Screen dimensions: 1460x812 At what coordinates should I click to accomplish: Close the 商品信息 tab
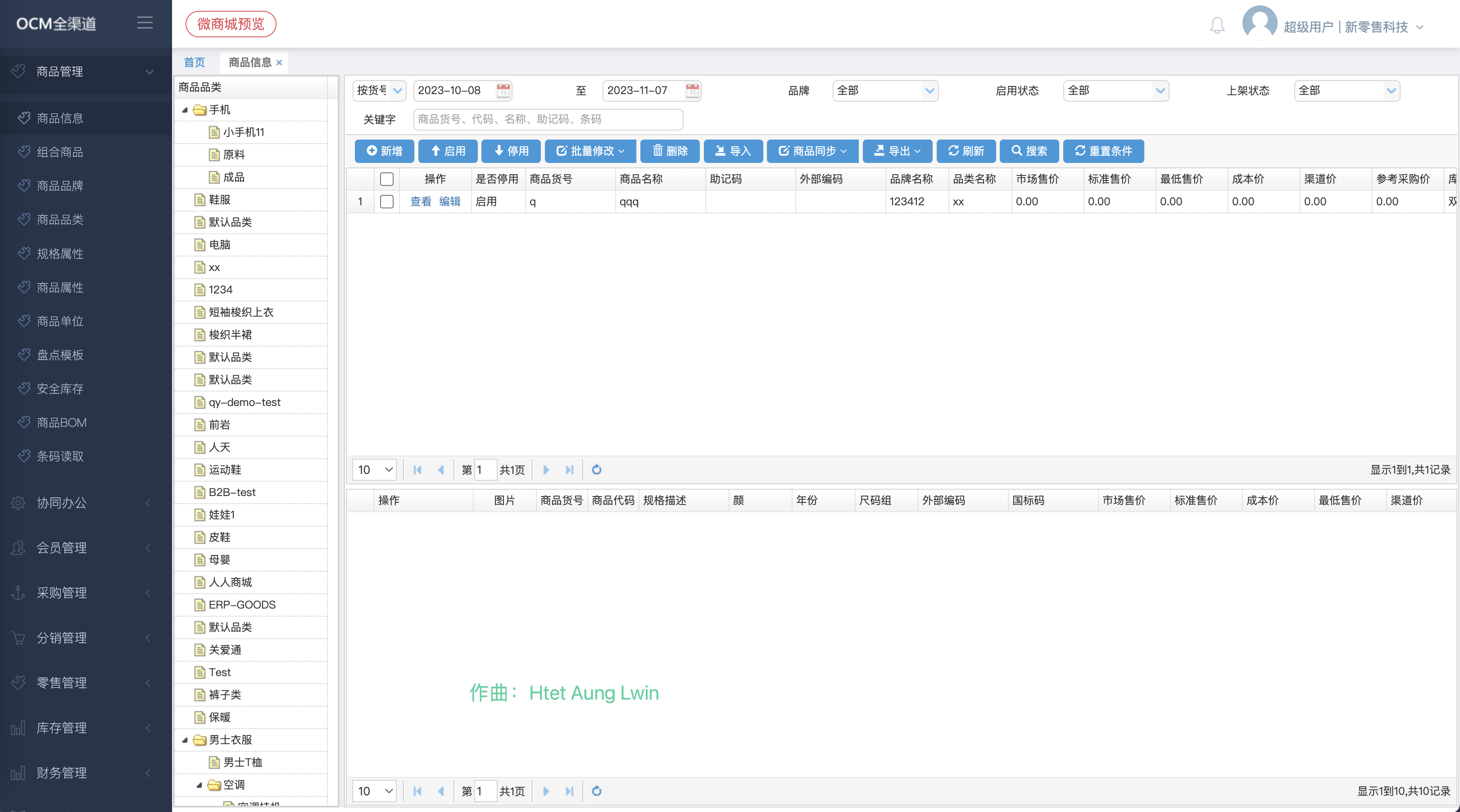279,63
